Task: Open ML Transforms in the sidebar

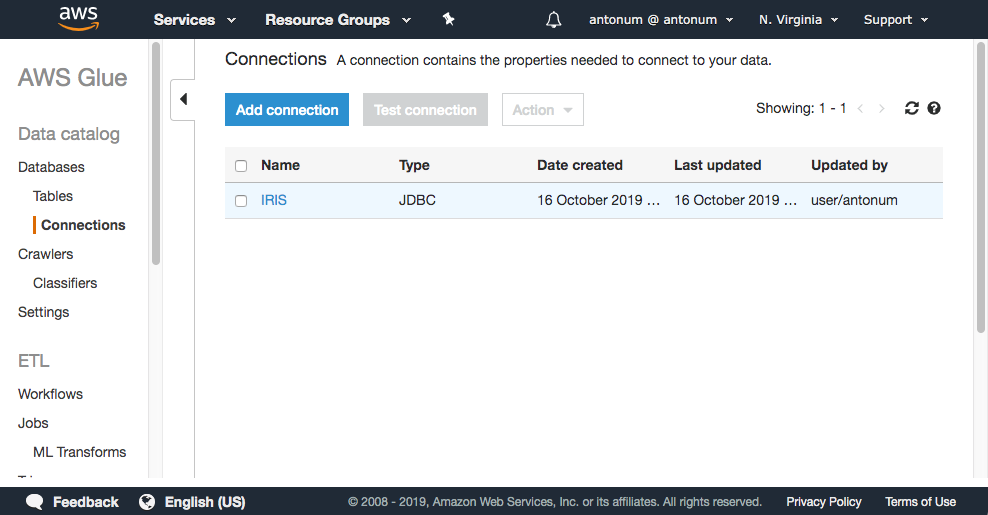Action: tap(79, 452)
